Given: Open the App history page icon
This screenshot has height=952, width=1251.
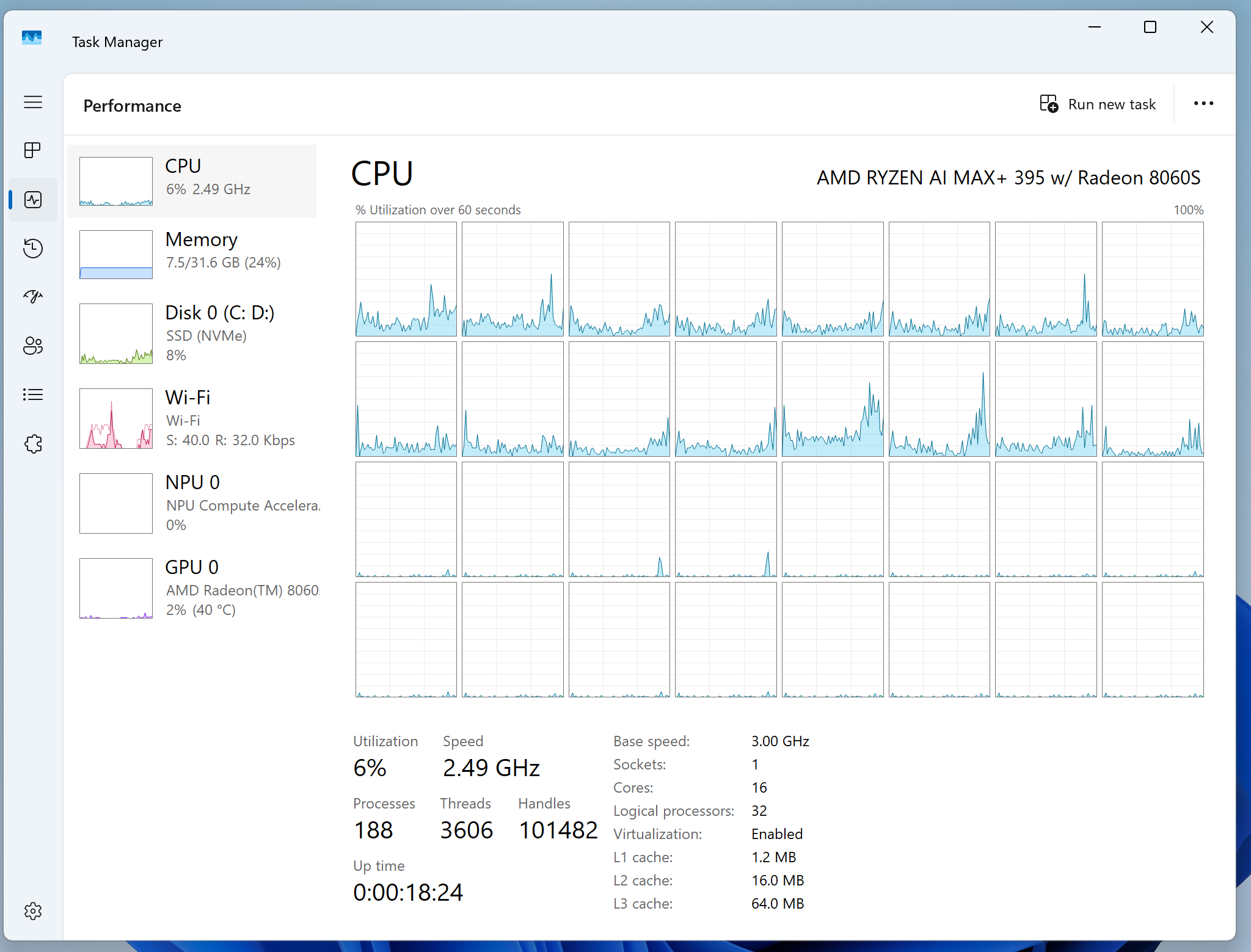Looking at the screenshot, I should [33, 249].
